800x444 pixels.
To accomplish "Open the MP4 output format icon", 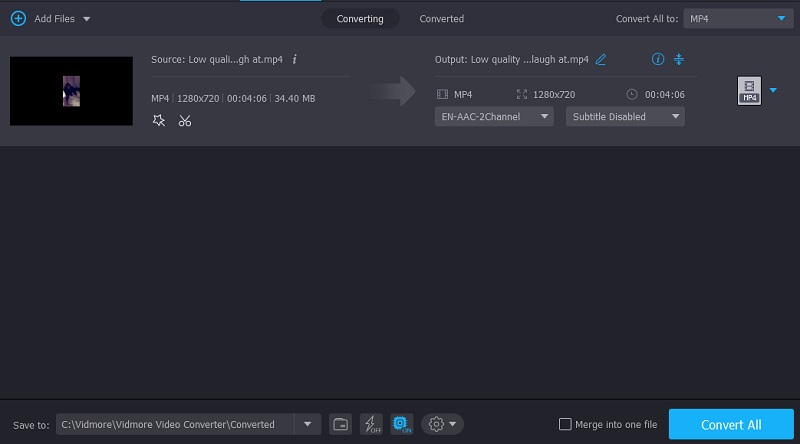I will (x=749, y=91).
